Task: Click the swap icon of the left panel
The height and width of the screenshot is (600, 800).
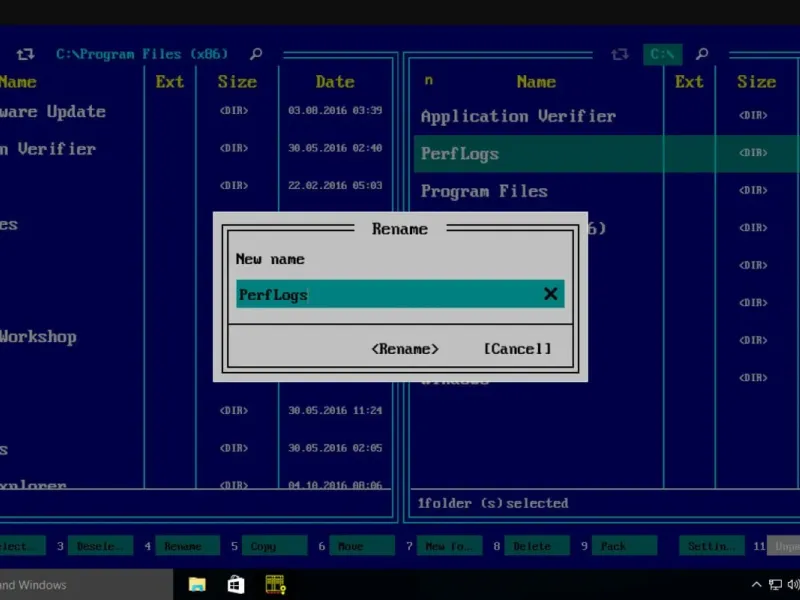Action: click(x=25, y=54)
